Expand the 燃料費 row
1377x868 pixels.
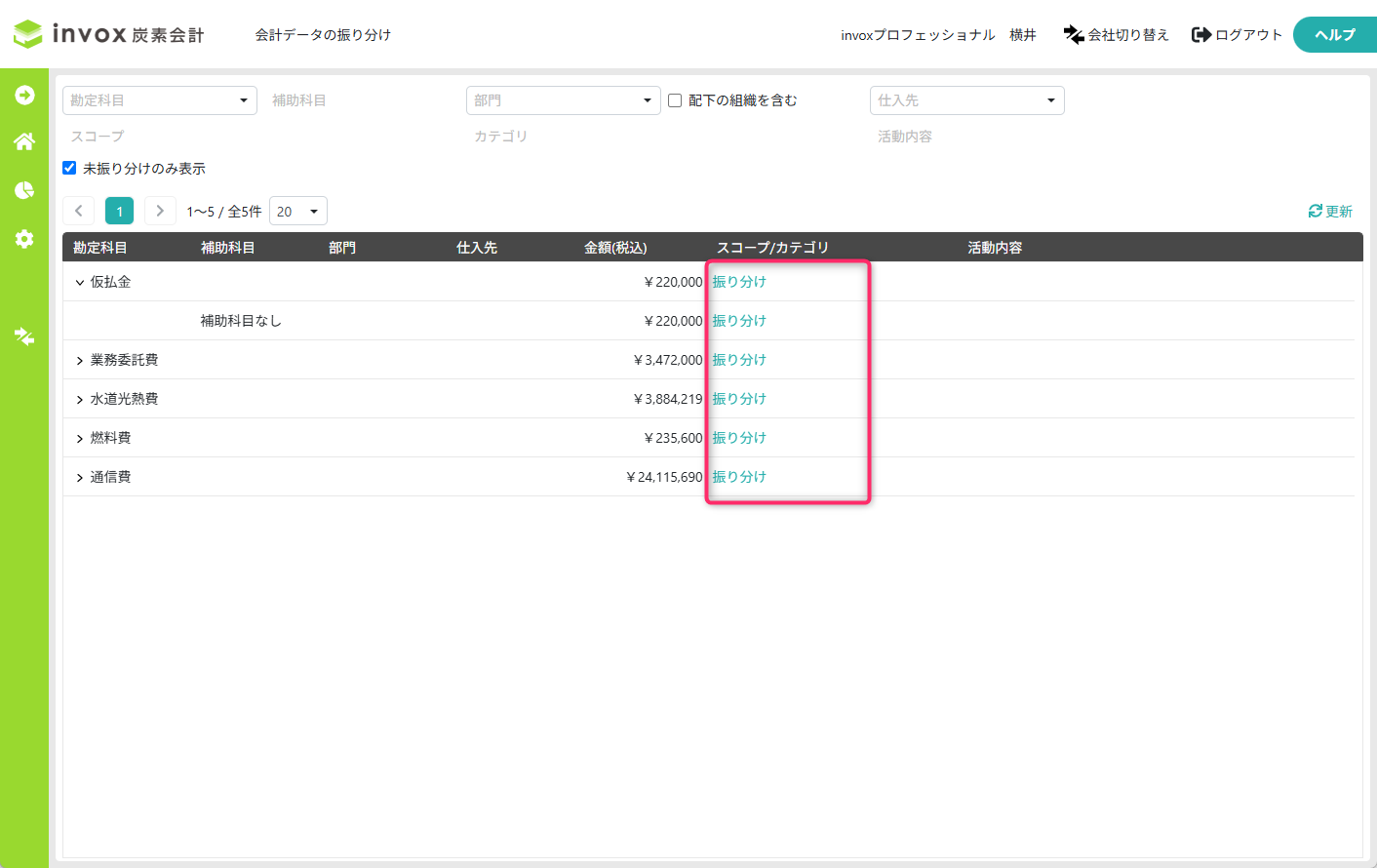80,439
